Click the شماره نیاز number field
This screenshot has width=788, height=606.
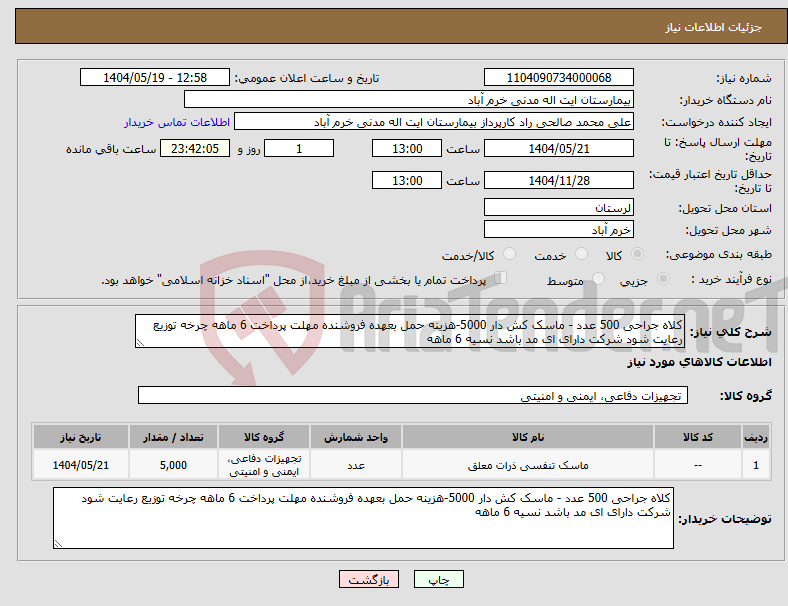point(559,77)
